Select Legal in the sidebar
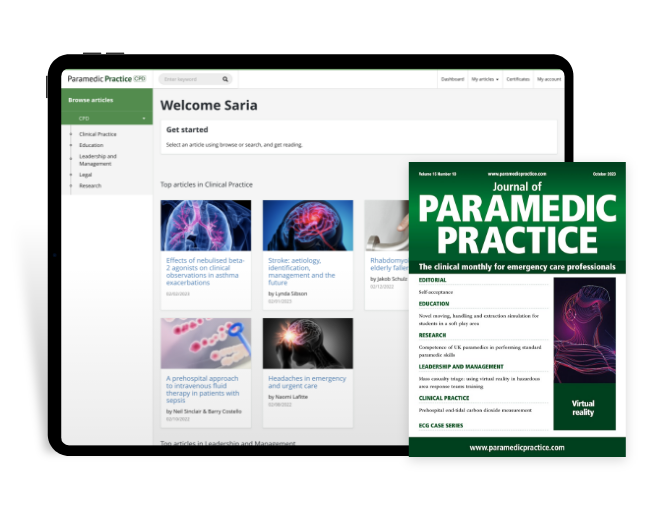 click(x=85, y=175)
